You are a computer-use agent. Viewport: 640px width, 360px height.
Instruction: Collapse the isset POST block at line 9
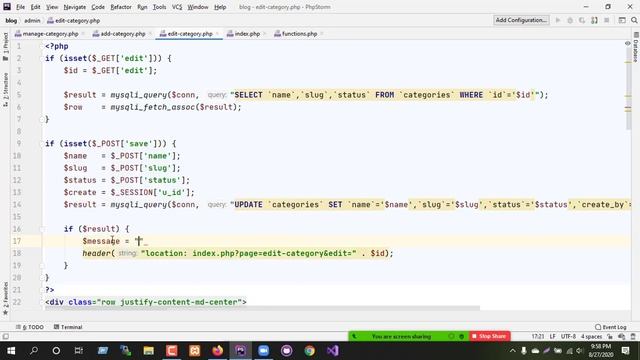[42, 144]
